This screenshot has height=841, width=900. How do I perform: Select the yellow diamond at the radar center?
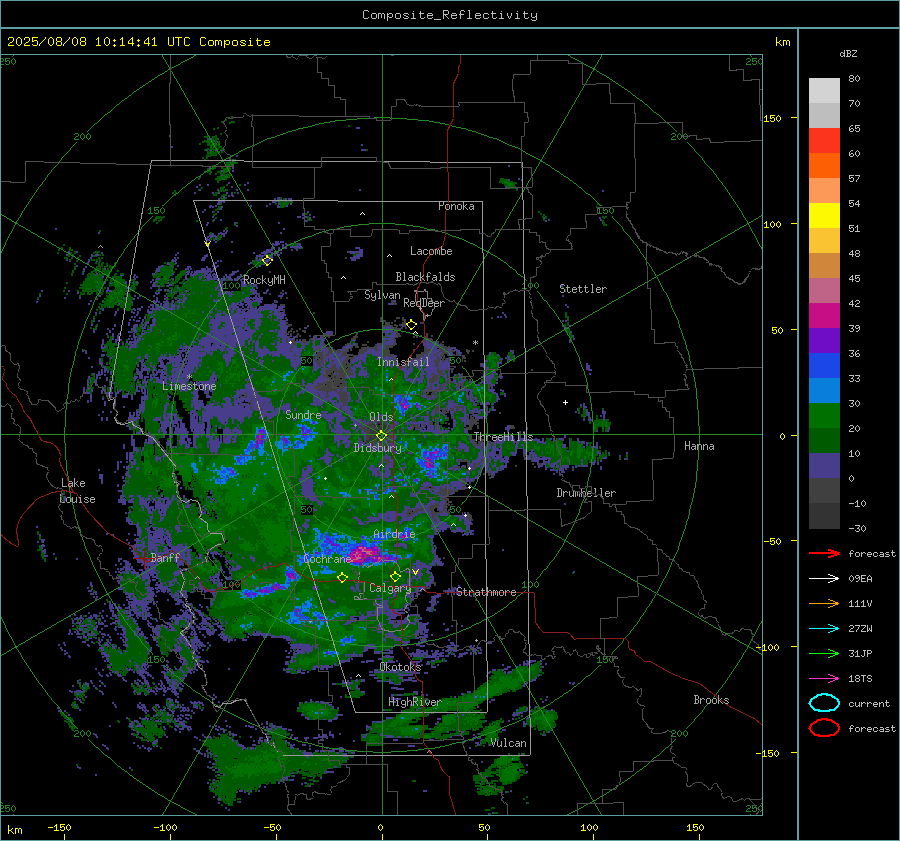coord(381,436)
